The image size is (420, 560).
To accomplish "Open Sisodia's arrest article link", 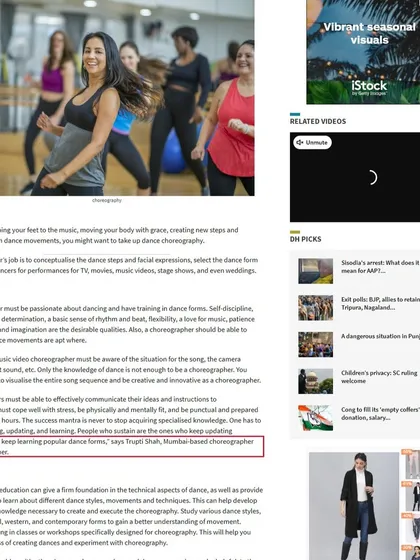I will (380, 266).
